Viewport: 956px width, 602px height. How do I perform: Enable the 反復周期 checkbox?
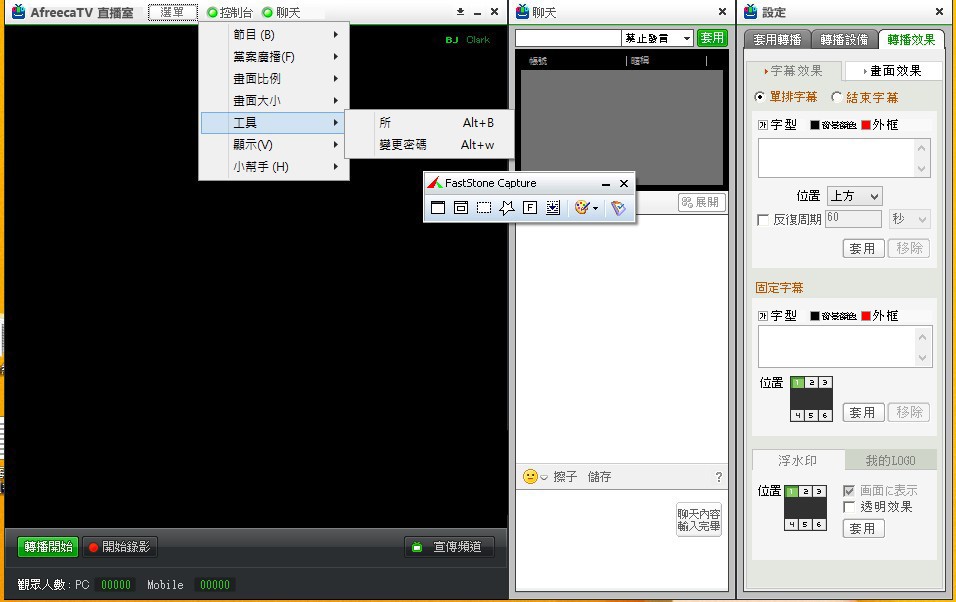point(764,220)
